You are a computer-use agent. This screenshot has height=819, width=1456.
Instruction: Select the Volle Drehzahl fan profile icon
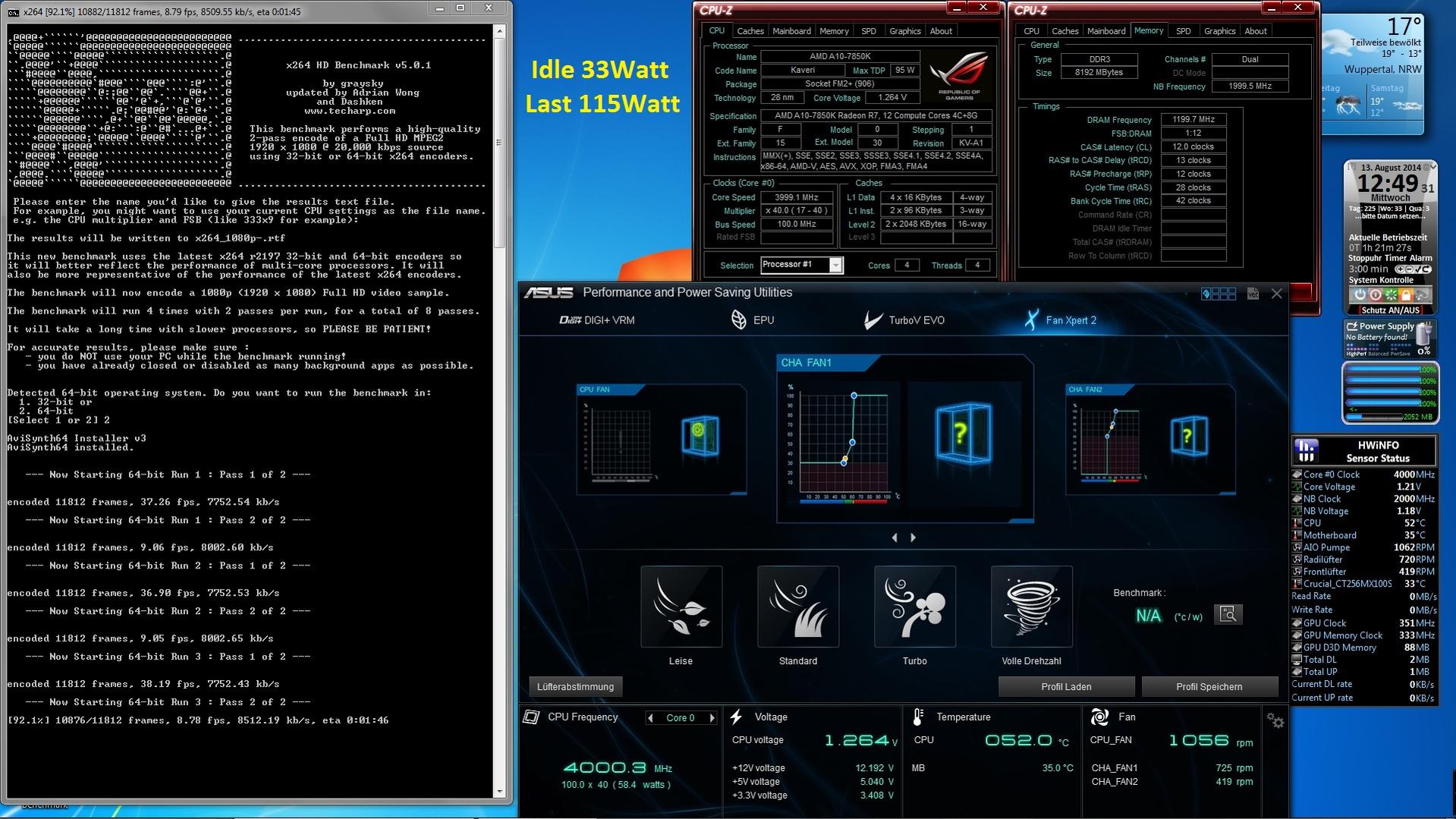point(1032,606)
